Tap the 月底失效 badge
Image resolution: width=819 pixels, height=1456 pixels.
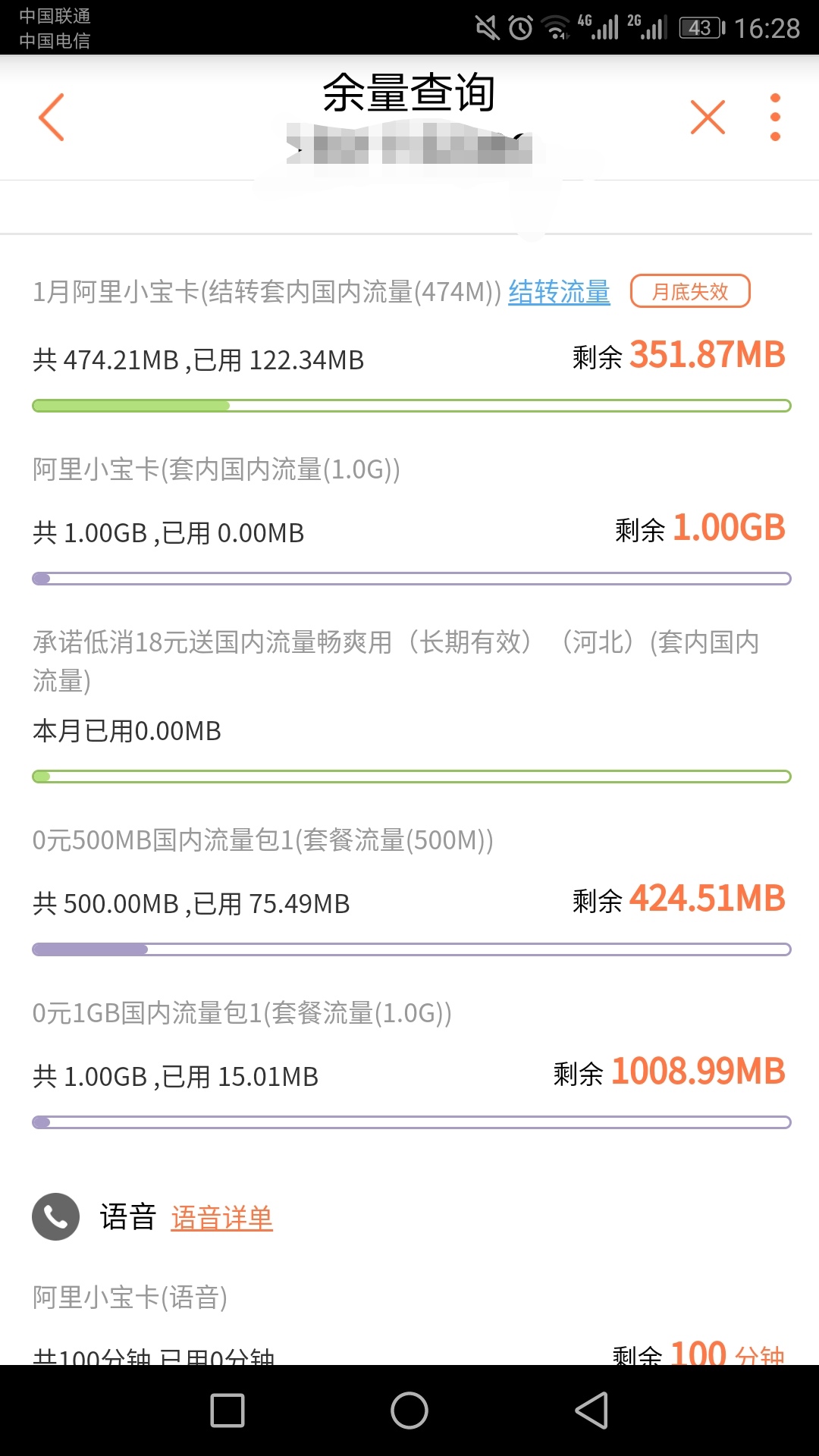[x=690, y=291]
